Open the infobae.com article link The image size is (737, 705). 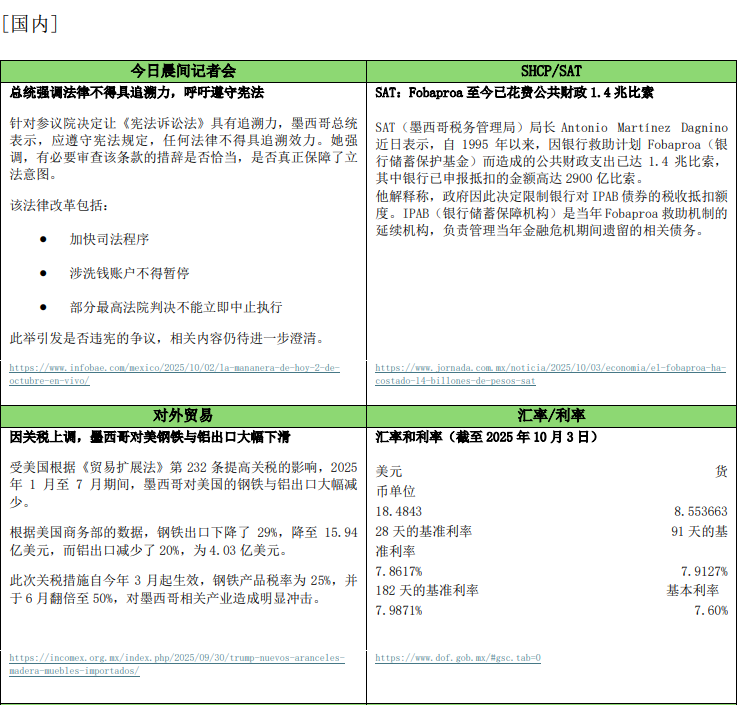pyautogui.click(x=174, y=368)
